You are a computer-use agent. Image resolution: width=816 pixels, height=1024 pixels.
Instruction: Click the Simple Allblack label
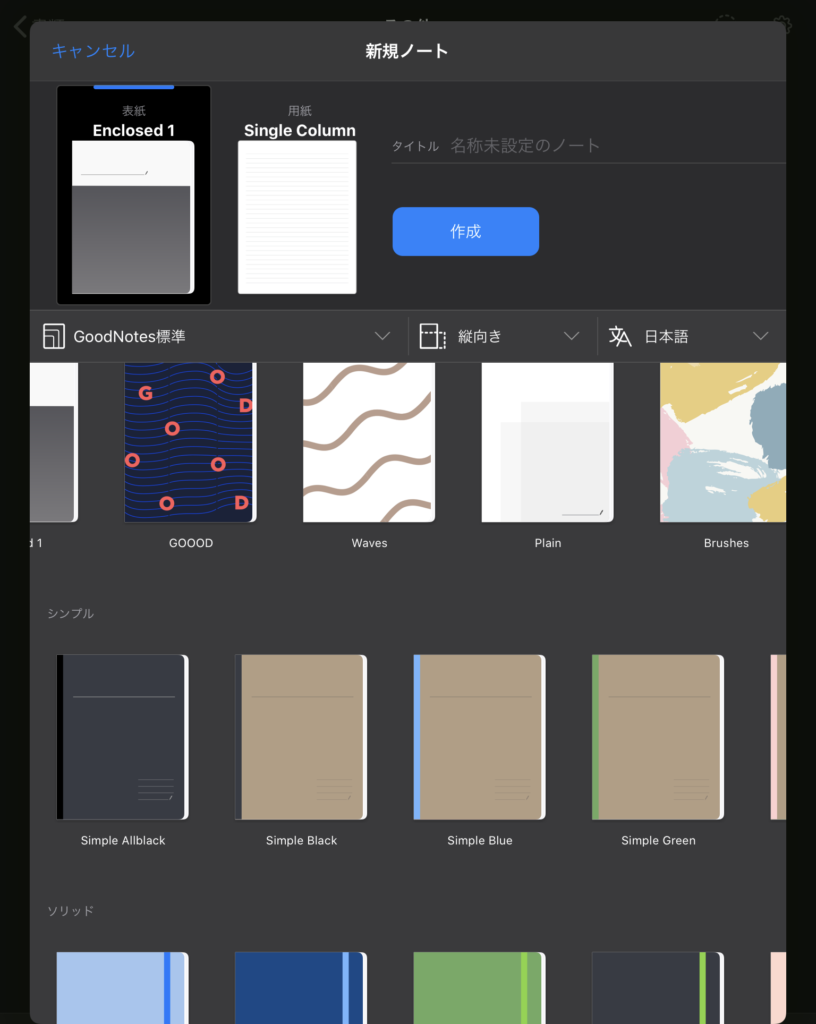point(123,840)
